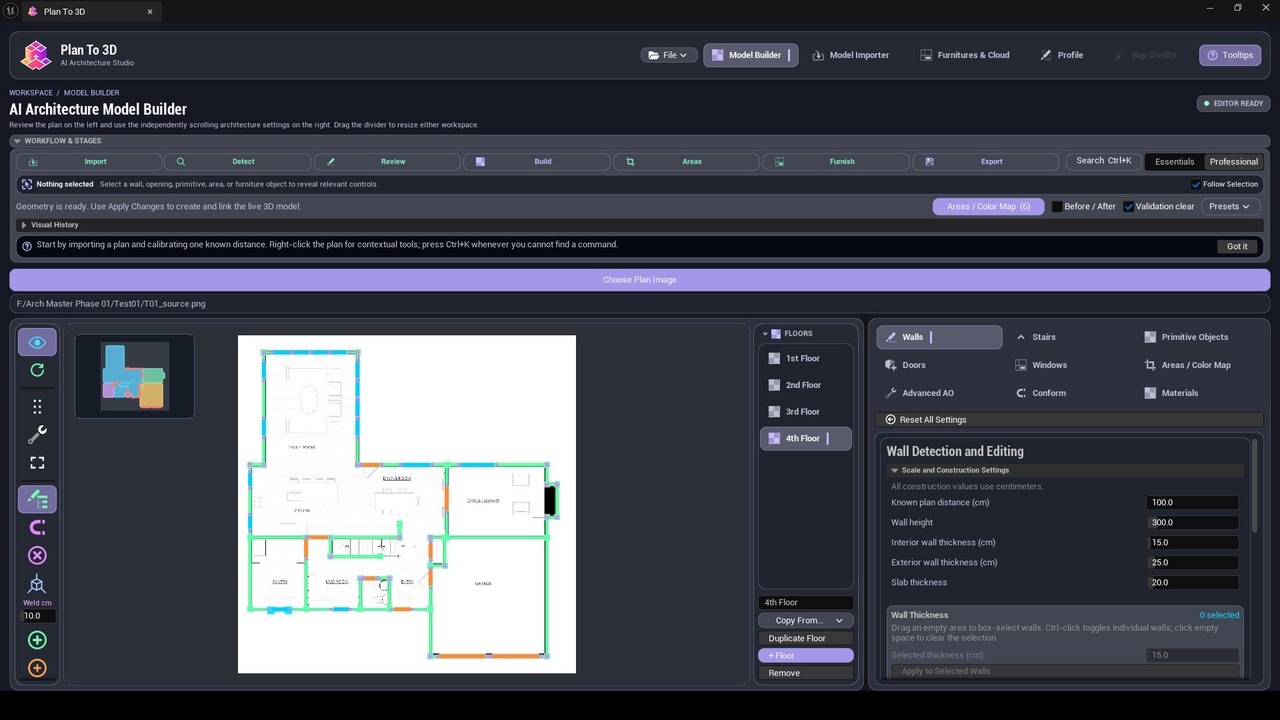This screenshot has width=1280, height=720.
Task: Open the Areas workflow stage
Action: 686,161
